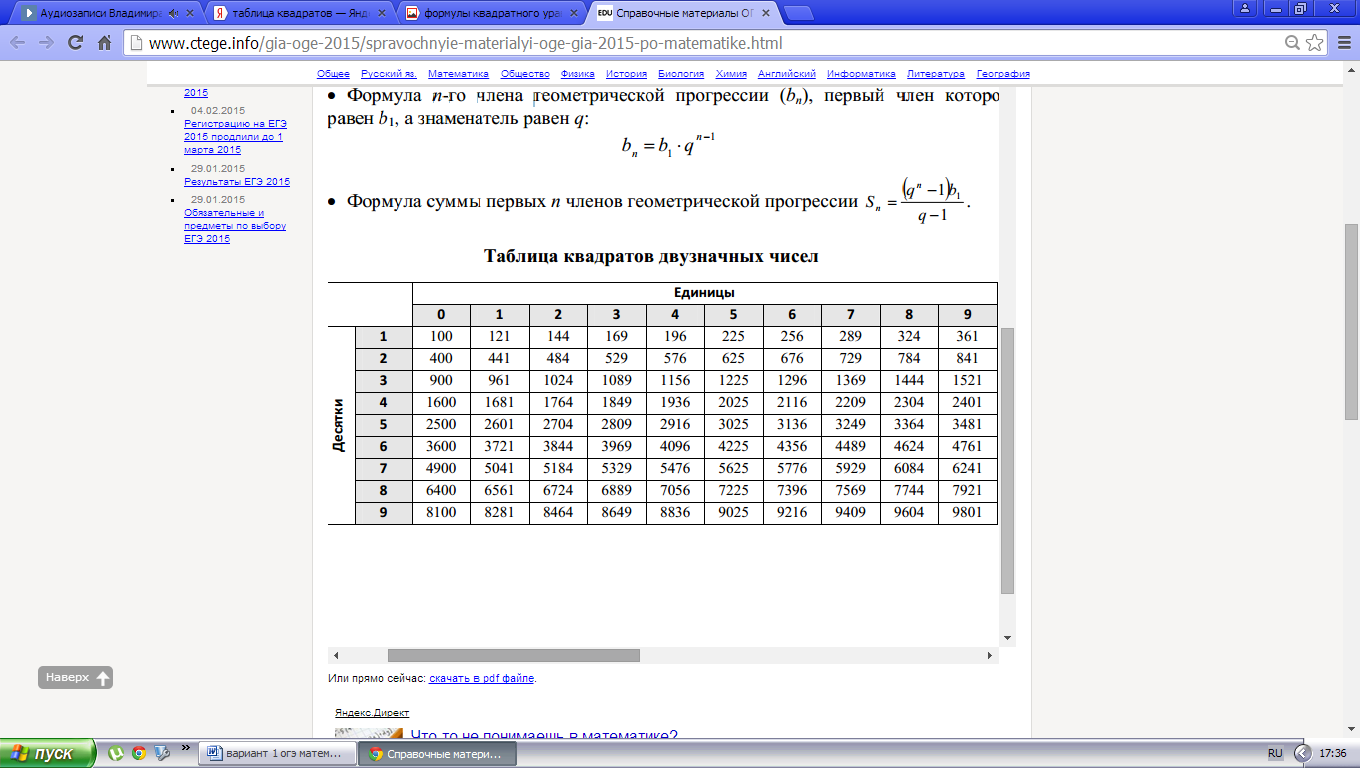Viewport: 1360px width, 768px height.
Task: Click table cell 9801
Action: tap(968, 512)
